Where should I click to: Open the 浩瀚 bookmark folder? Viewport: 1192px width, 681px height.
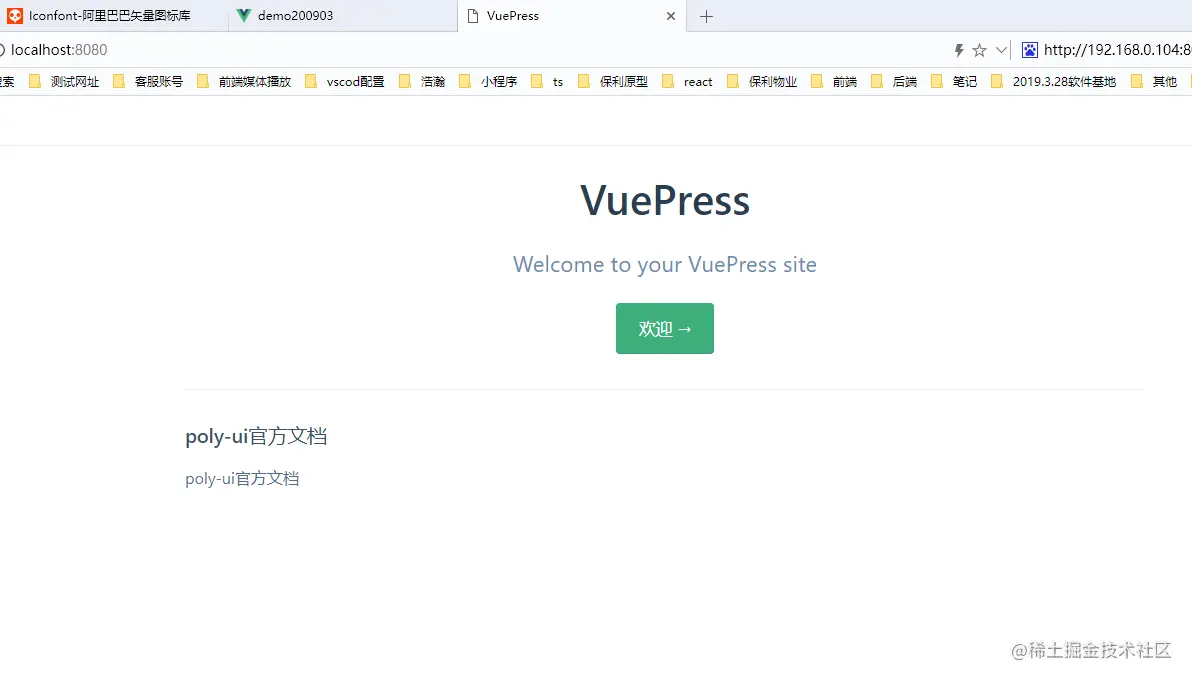click(x=422, y=81)
